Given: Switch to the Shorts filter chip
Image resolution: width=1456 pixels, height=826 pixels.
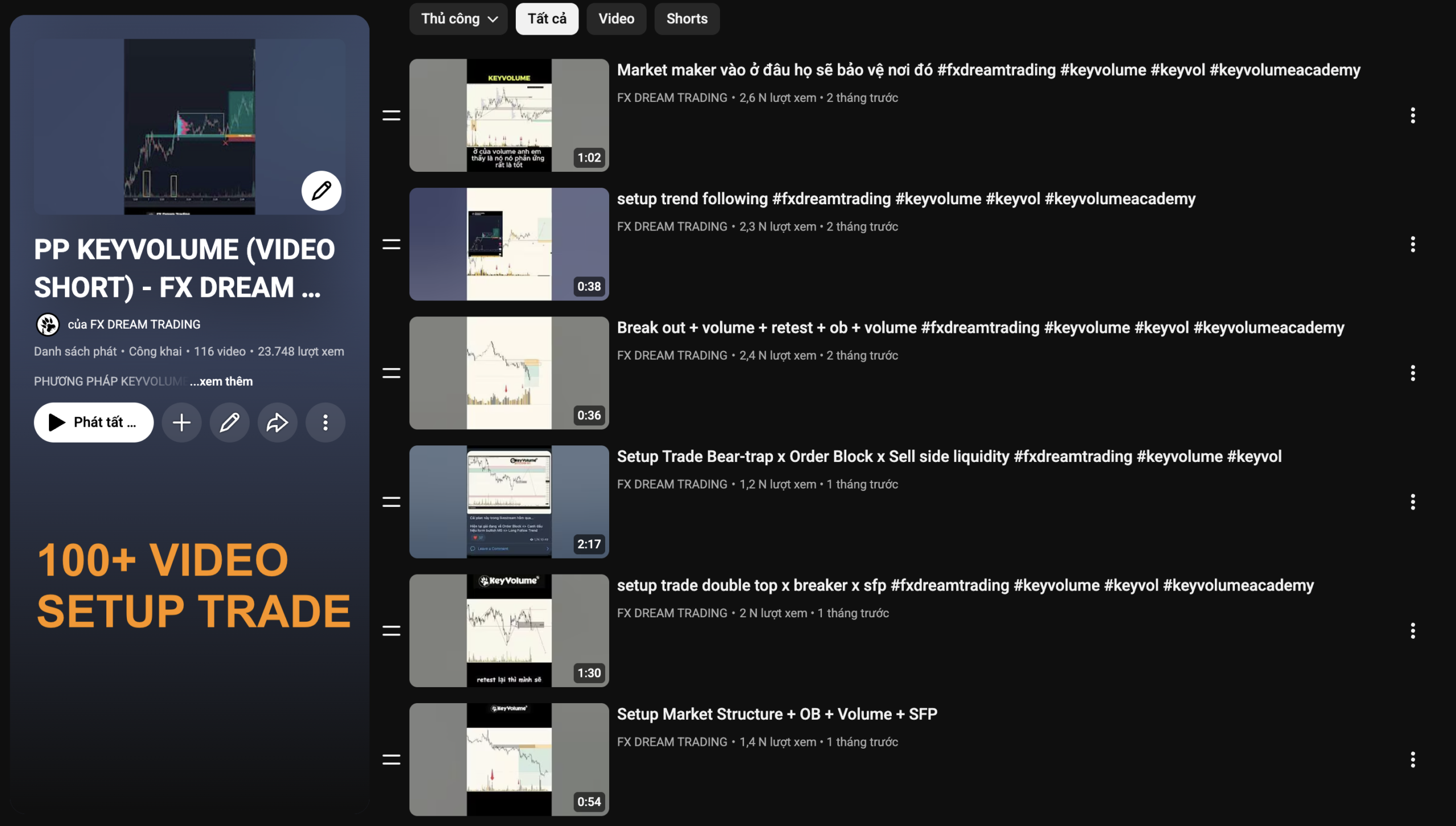Looking at the screenshot, I should pyautogui.click(x=686, y=19).
